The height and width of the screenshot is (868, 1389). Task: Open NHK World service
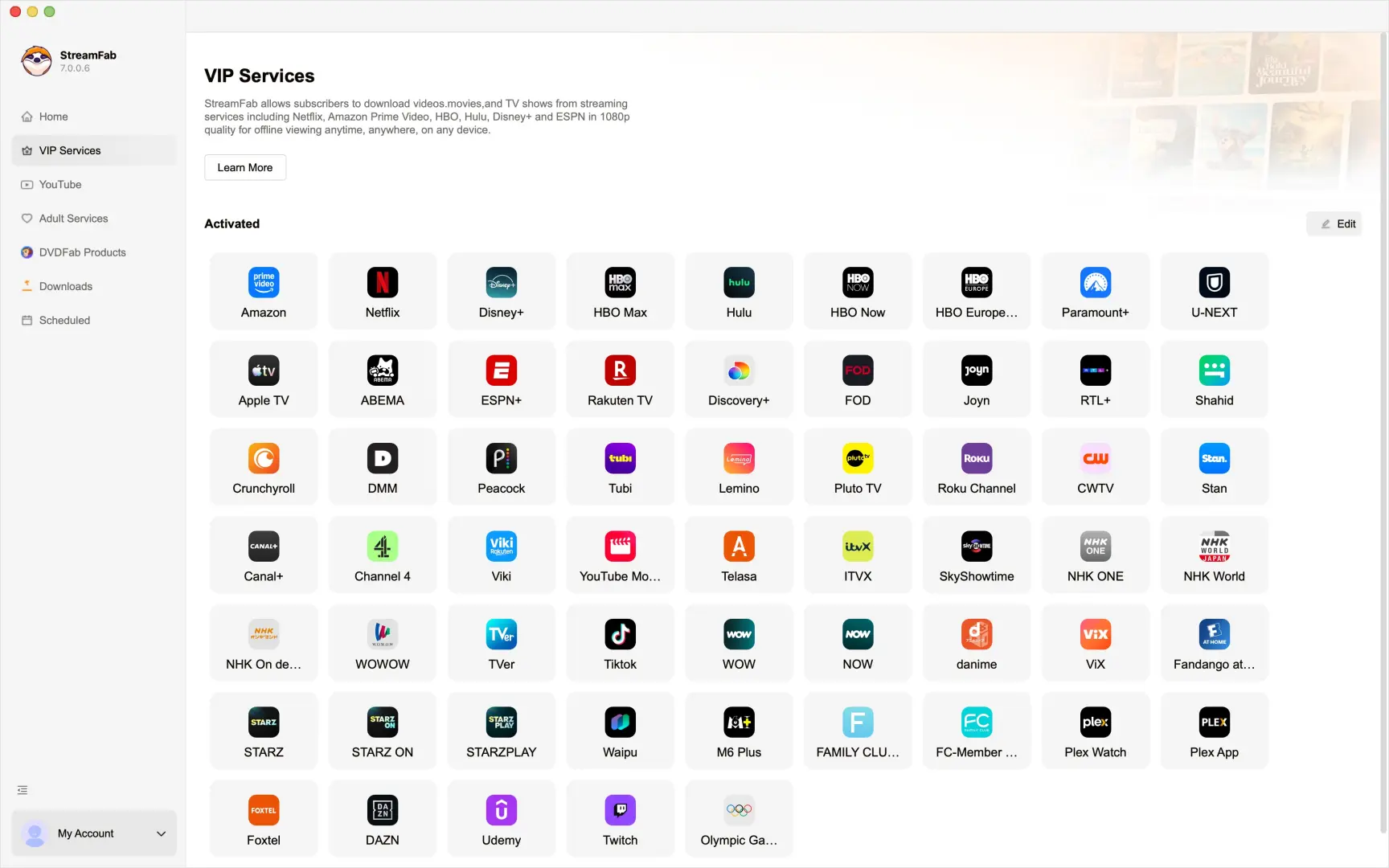1214,555
